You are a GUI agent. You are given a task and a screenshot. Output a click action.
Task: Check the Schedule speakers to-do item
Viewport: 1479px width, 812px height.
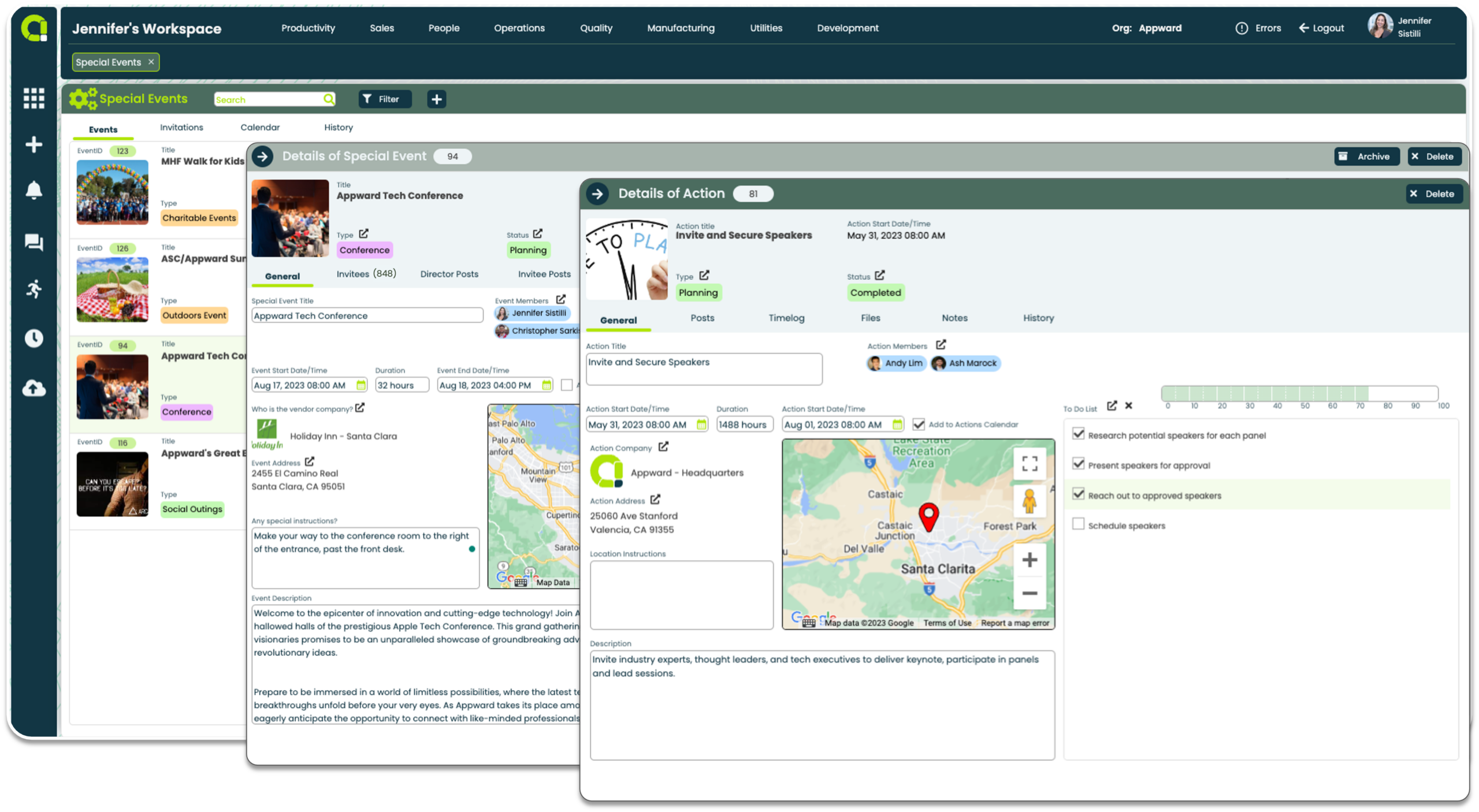click(x=1078, y=524)
